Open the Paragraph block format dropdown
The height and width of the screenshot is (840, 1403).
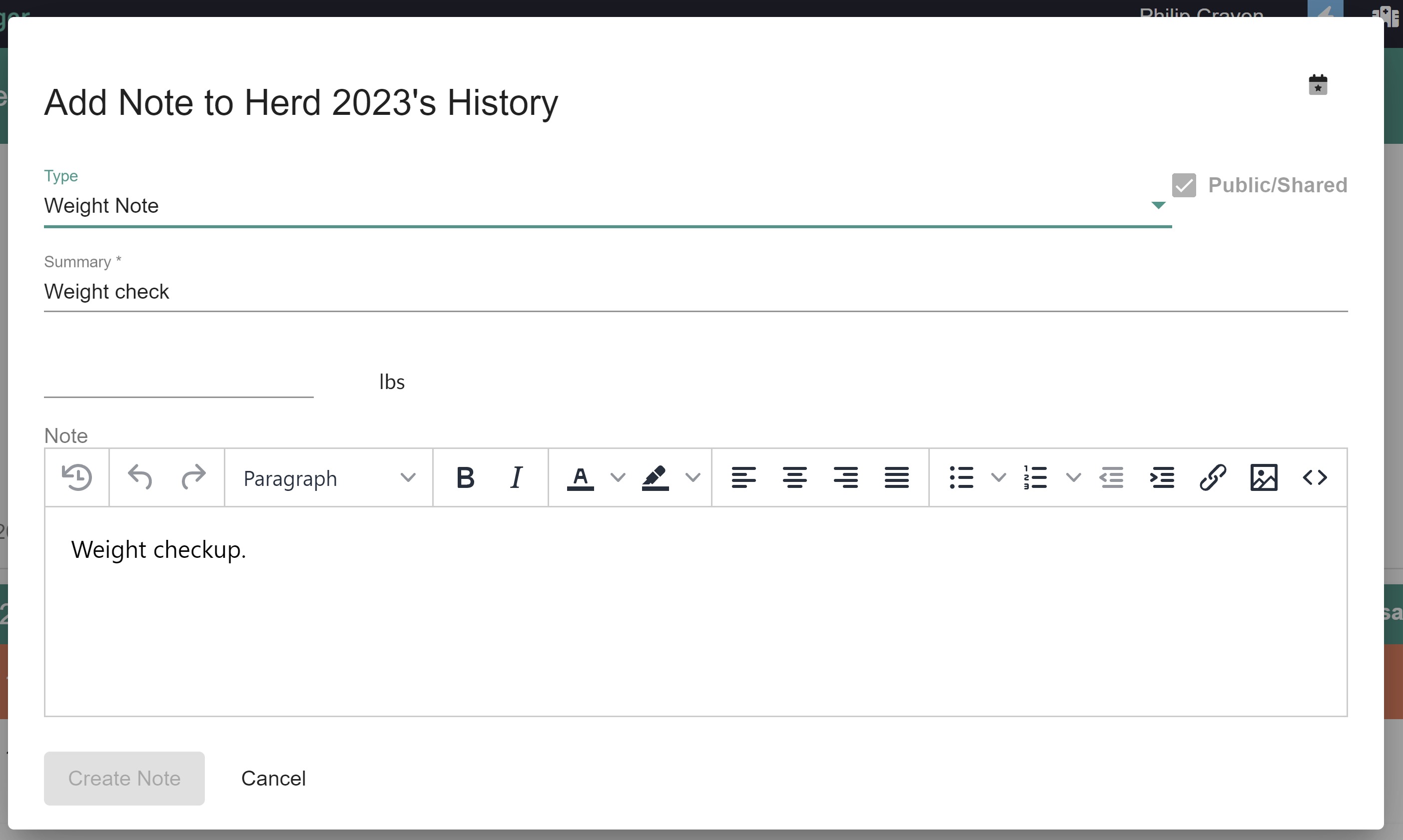point(328,479)
